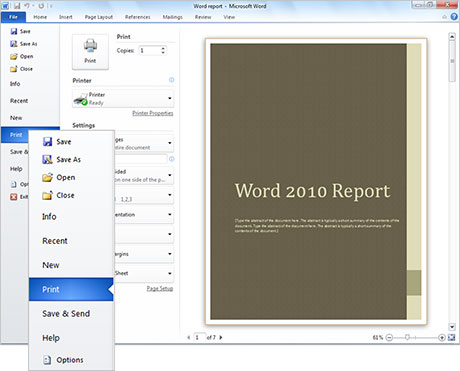The image size is (460, 371).
Task: Click Save floppy icon in the enlarged menu
Action: pos(47,142)
